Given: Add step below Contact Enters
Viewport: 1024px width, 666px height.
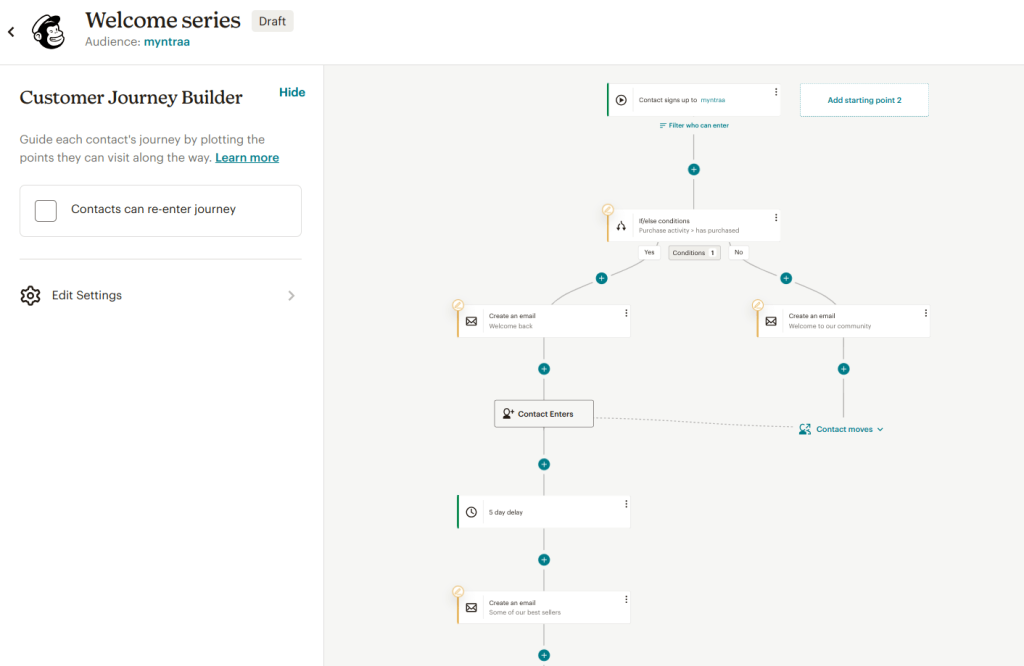Looking at the screenshot, I should 544,464.
